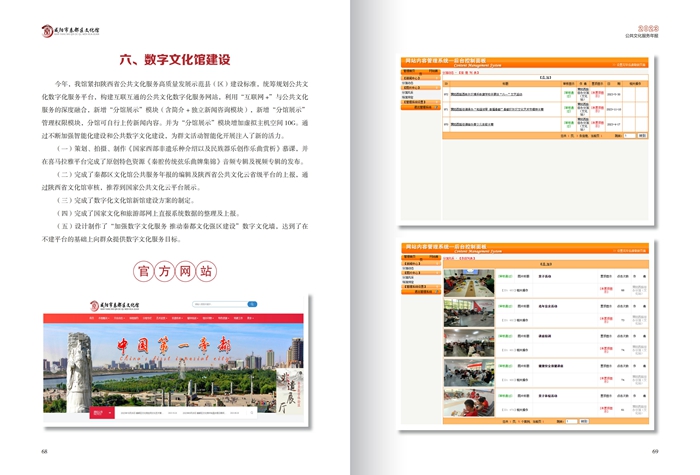The width and height of the screenshot is (700, 475).
Task: Click the museum logo in the website screenshot
Action: pyautogui.click(x=115, y=305)
